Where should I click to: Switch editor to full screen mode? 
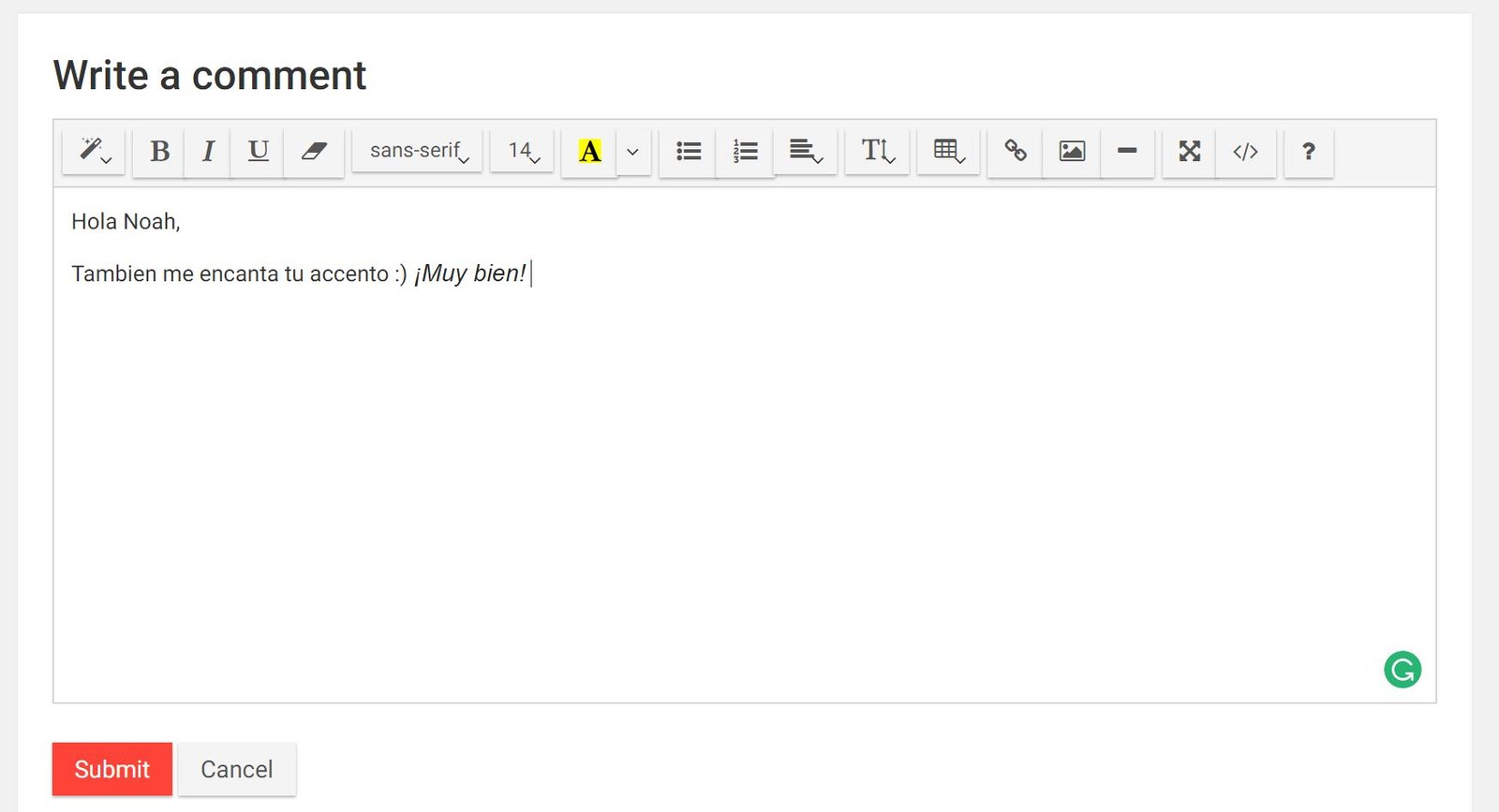coord(1189,151)
